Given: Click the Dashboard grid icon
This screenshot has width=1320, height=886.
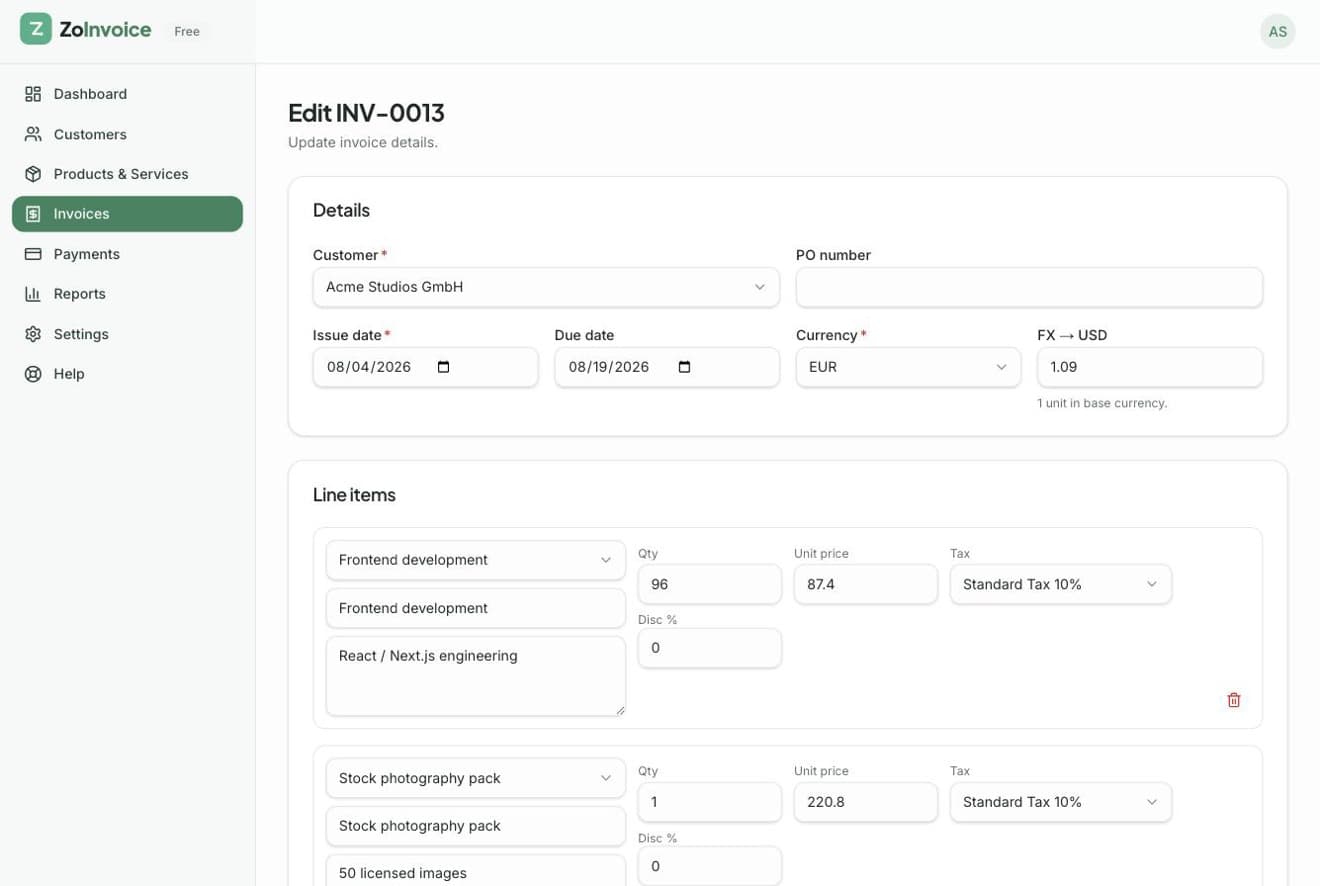Looking at the screenshot, I should (x=33, y=94).
